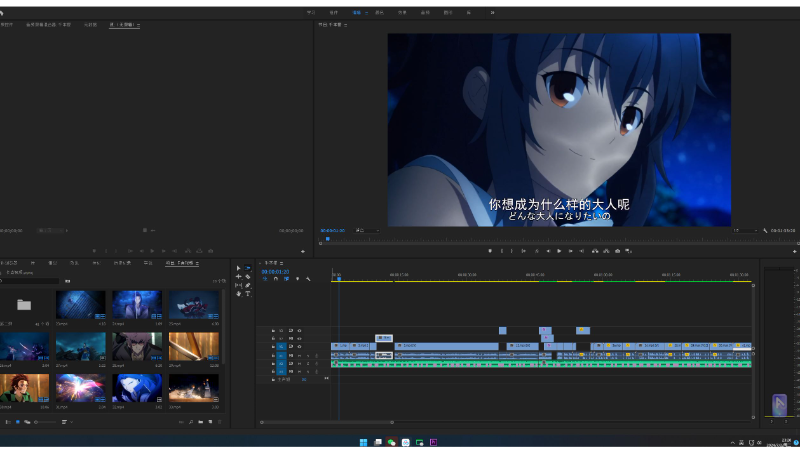
Task: Open comparison view in program monitor
Action: pyautogui.click(x=629, y=251)
